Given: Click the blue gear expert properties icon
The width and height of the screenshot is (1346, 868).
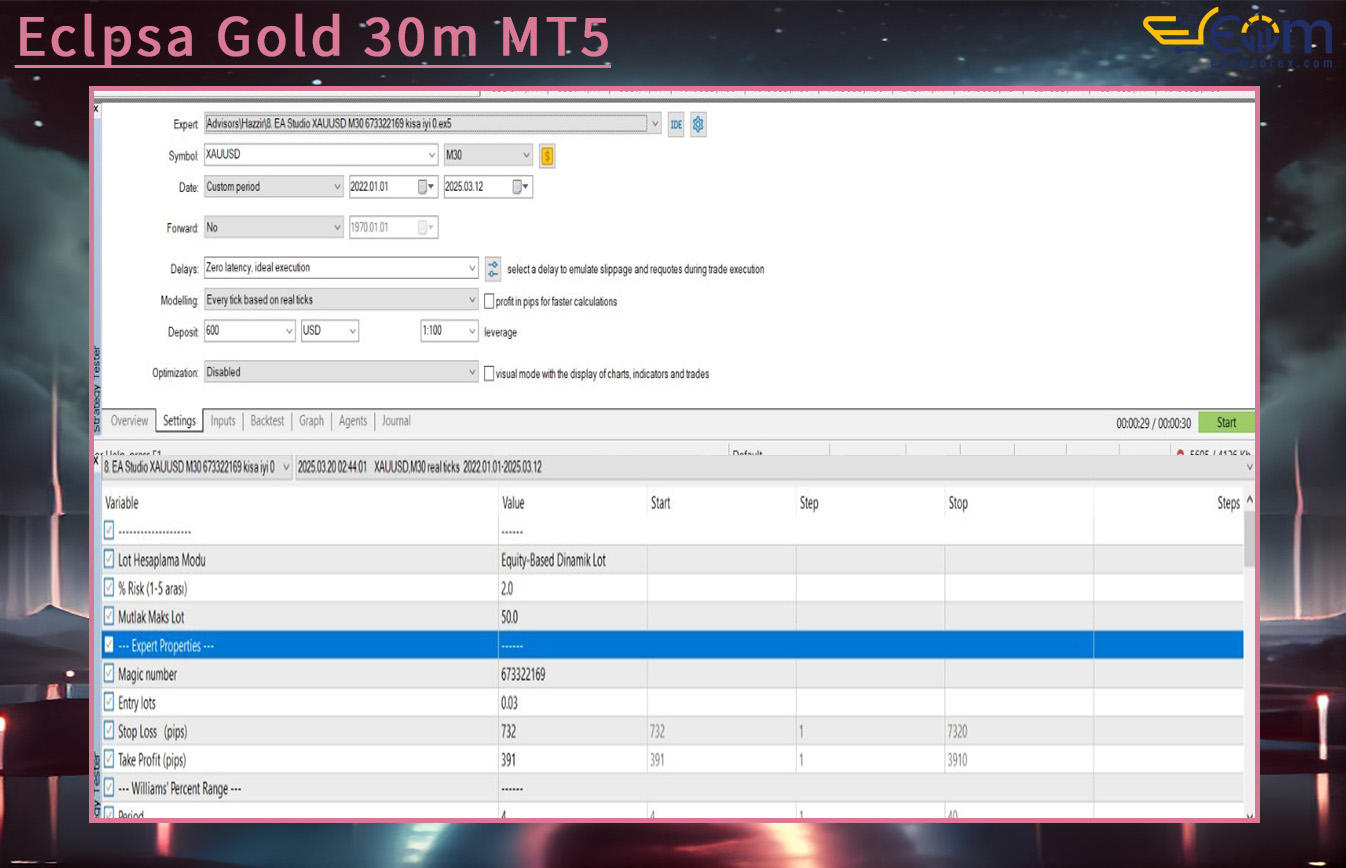Looking at the screenshot, I should pyautogui.click(x=698, y=125).
